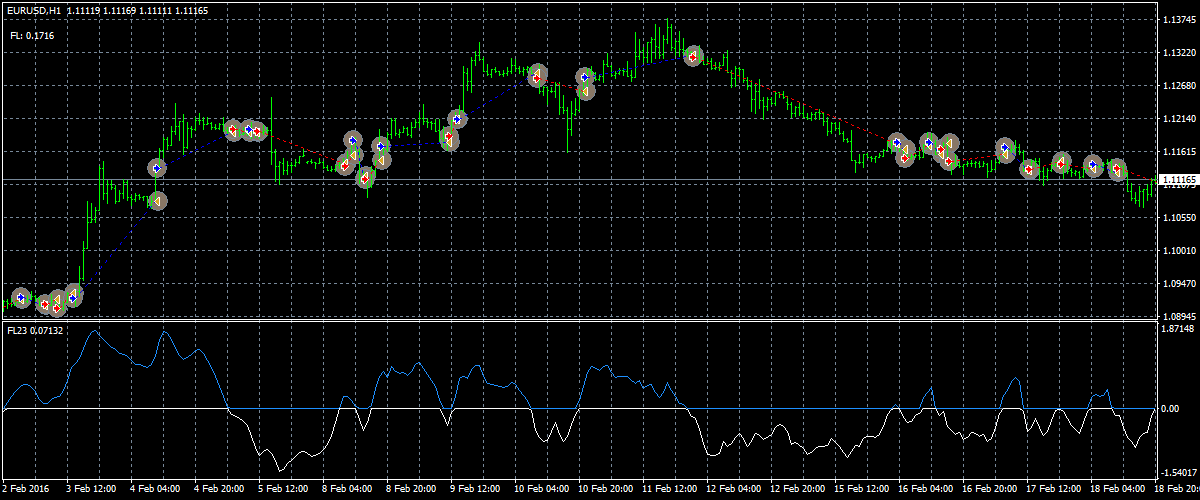Select the leftmost blue buy arrow marker

click(22, 298)
